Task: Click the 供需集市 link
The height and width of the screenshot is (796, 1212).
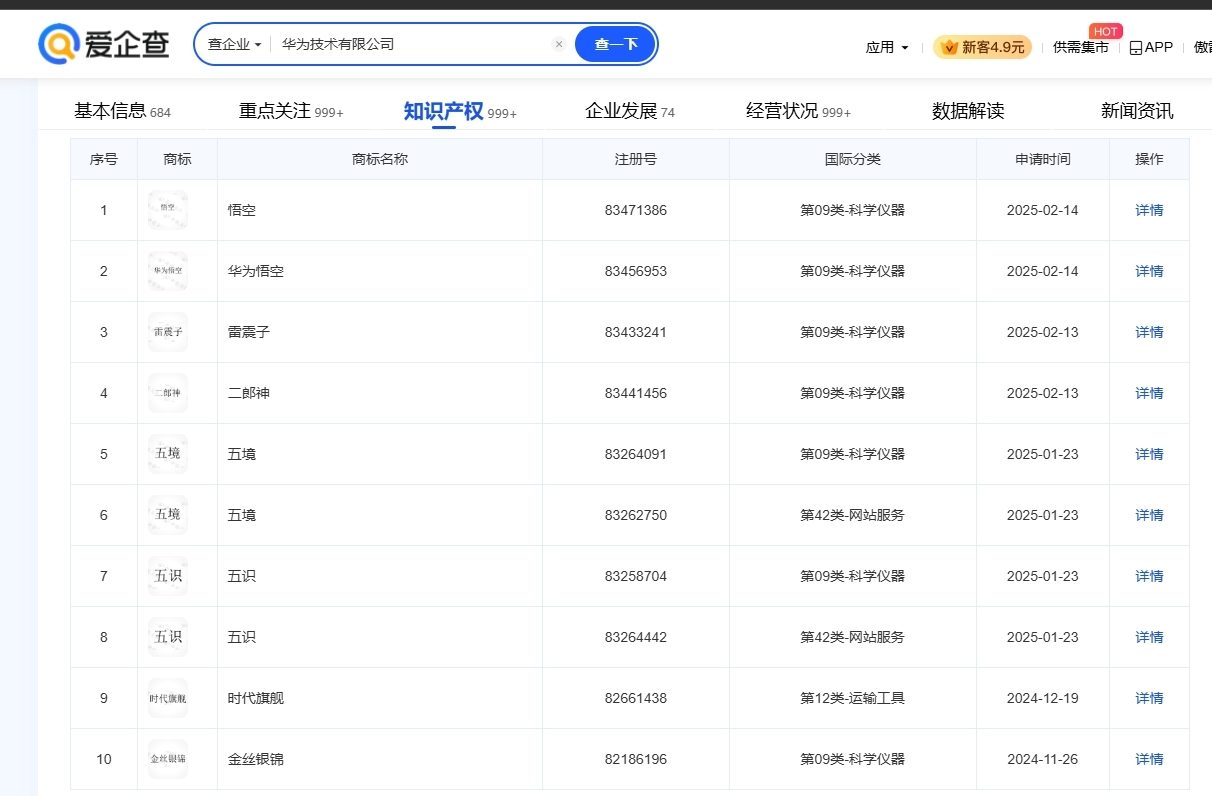Action: pos(1080,48)
